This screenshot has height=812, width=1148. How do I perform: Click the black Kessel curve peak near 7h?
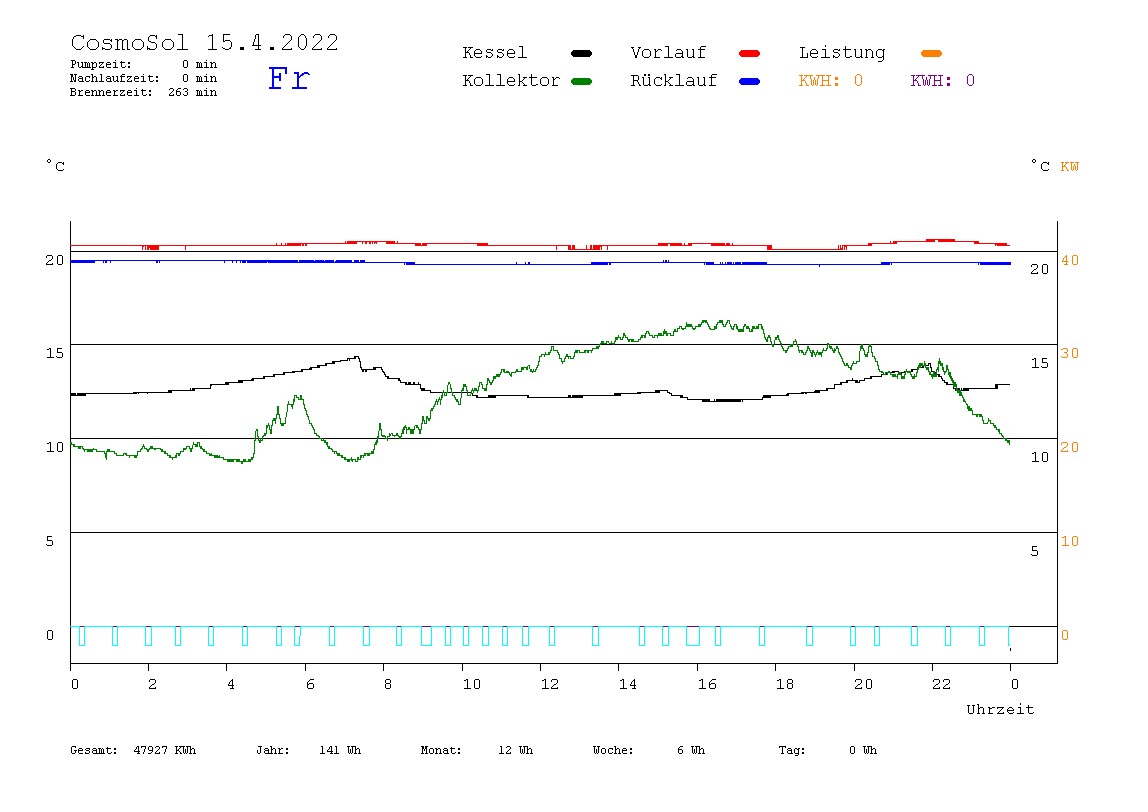[357, 358]
